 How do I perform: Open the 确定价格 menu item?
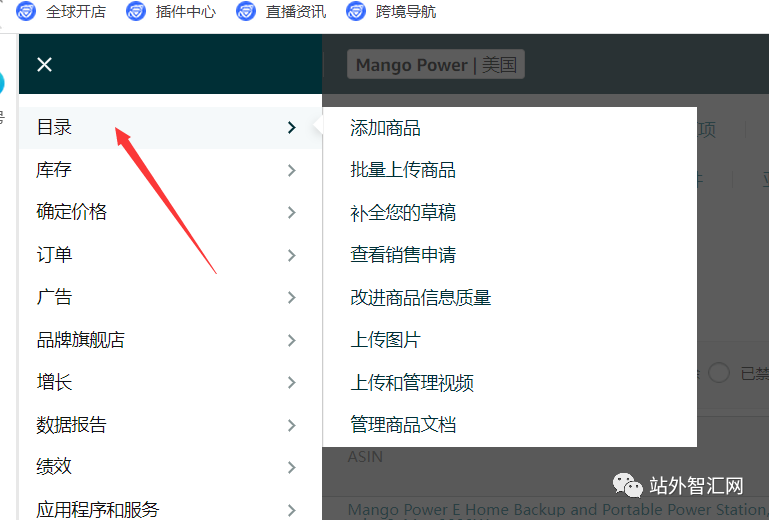coord(170,212)
